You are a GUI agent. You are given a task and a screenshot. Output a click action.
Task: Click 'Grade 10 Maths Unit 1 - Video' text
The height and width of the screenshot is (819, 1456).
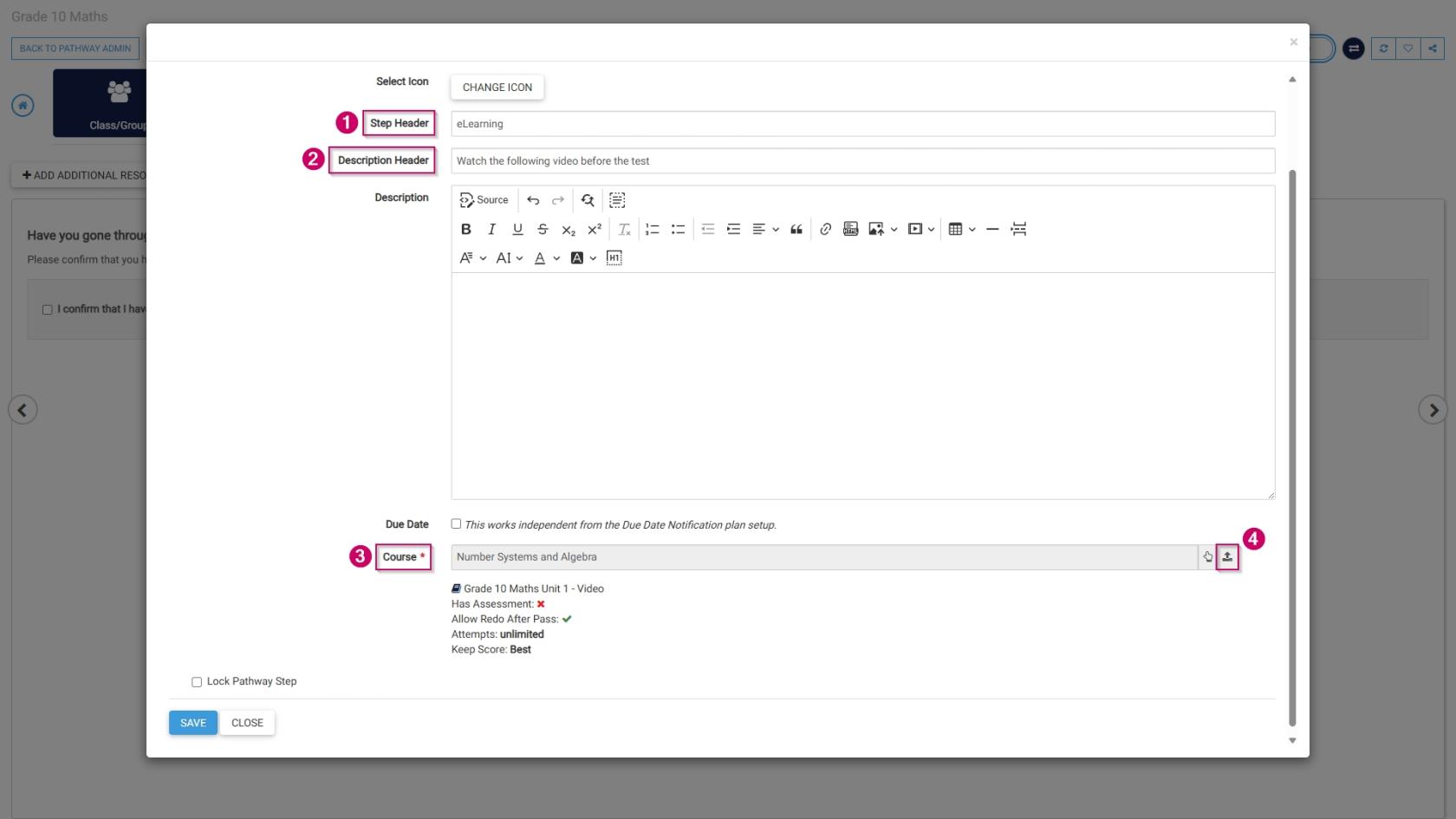[533, 588]
